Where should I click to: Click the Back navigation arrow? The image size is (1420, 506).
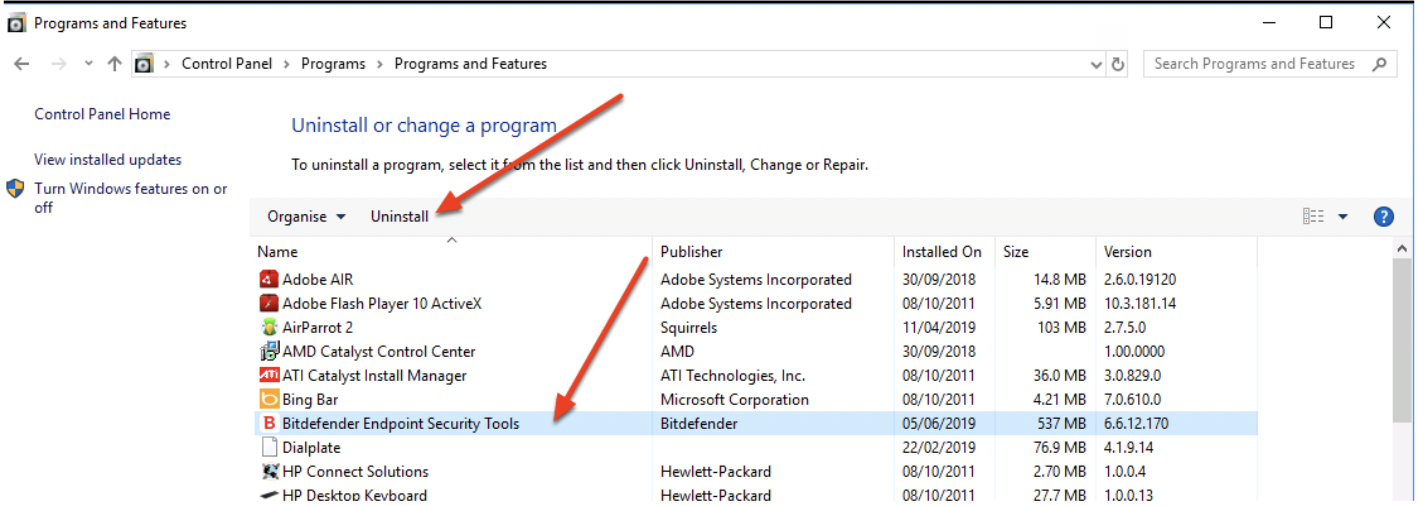point(22,64)
